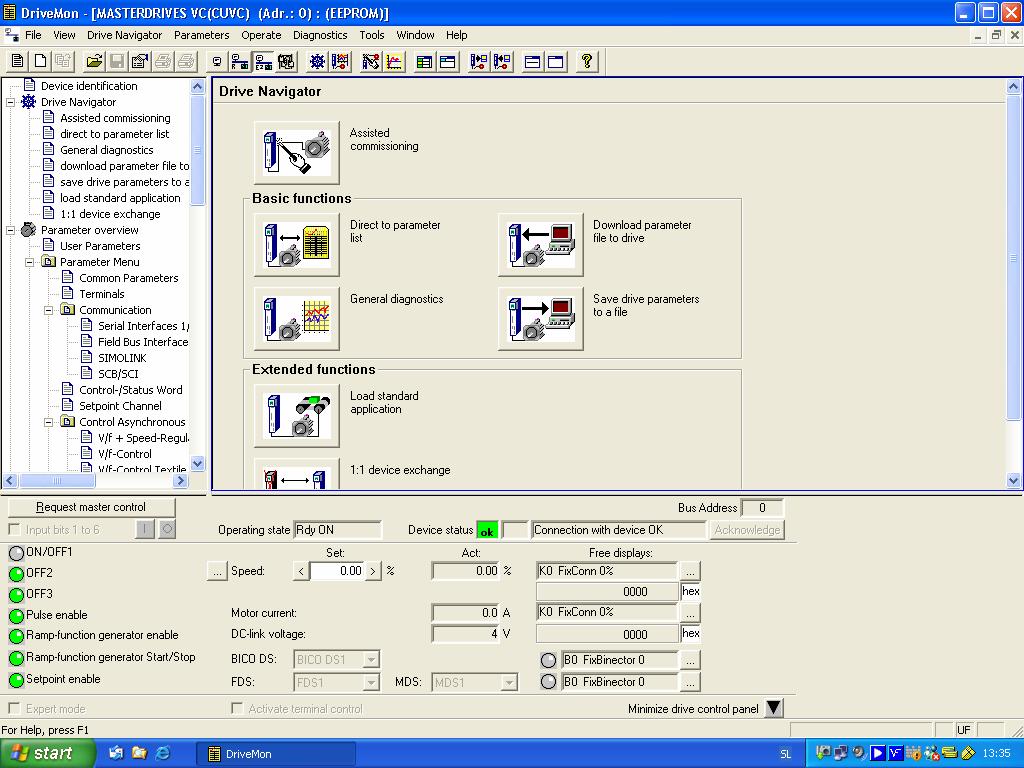Select SIMOLINK in the parameter tree
The height and width of the screenshot is (768, 1024).
click(x=122, y=358)
